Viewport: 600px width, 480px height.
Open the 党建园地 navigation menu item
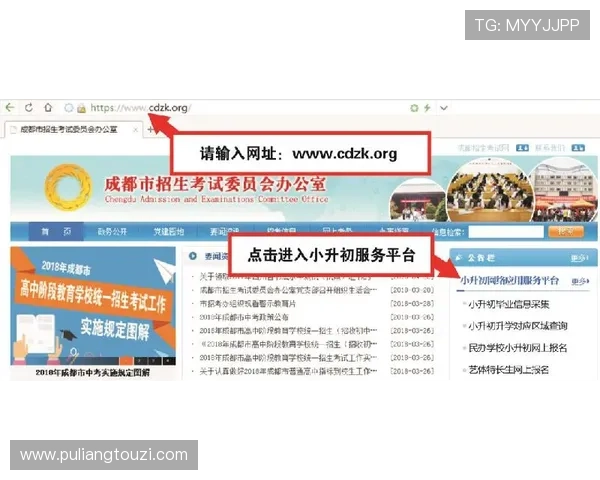pos(169,232)
